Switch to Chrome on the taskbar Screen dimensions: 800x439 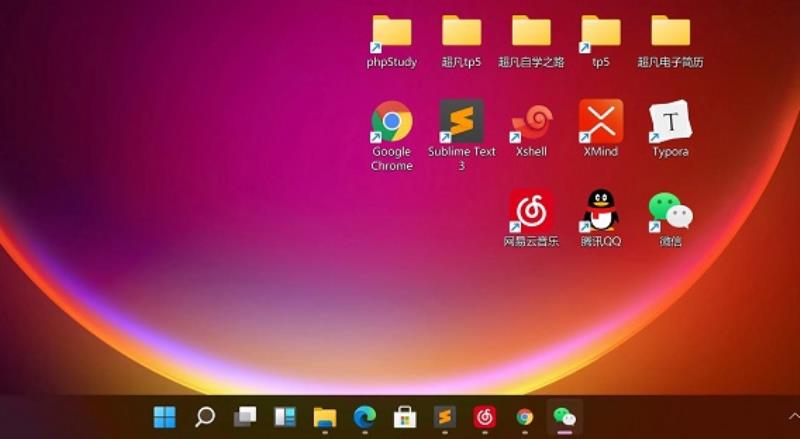click(524, 417)
